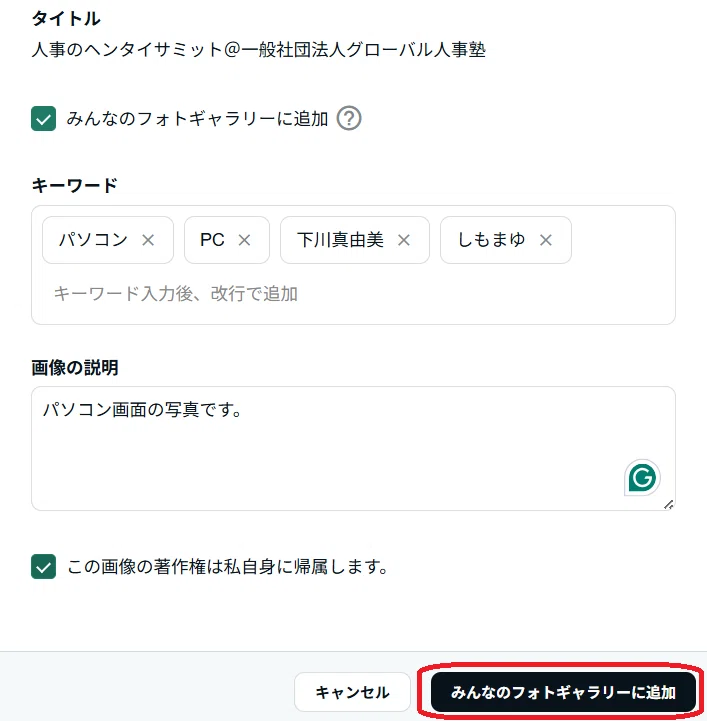This screenshot has width=707, height=721.
Task: Select the 下川真由美 keyword chip label
Action: coord(340,240)
